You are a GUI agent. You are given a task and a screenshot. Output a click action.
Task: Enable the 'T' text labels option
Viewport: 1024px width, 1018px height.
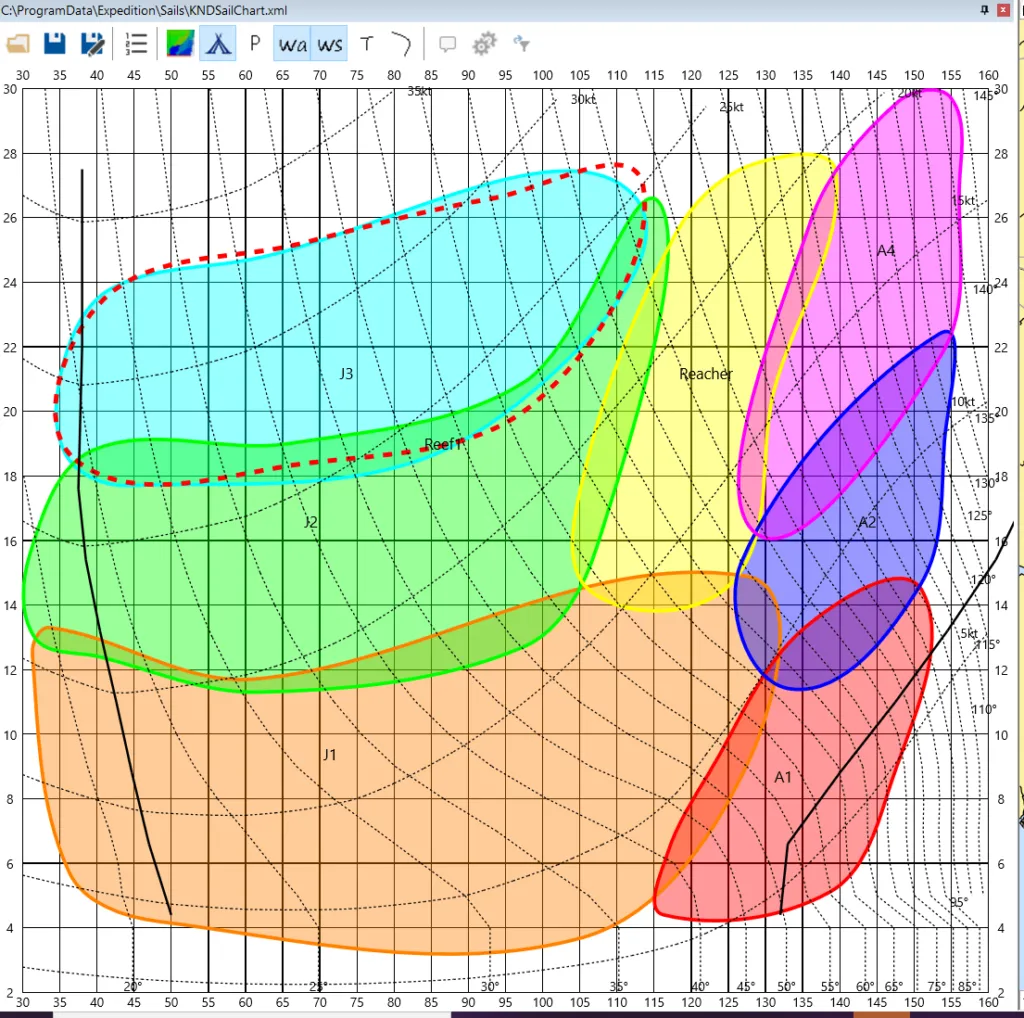[366, 43]
